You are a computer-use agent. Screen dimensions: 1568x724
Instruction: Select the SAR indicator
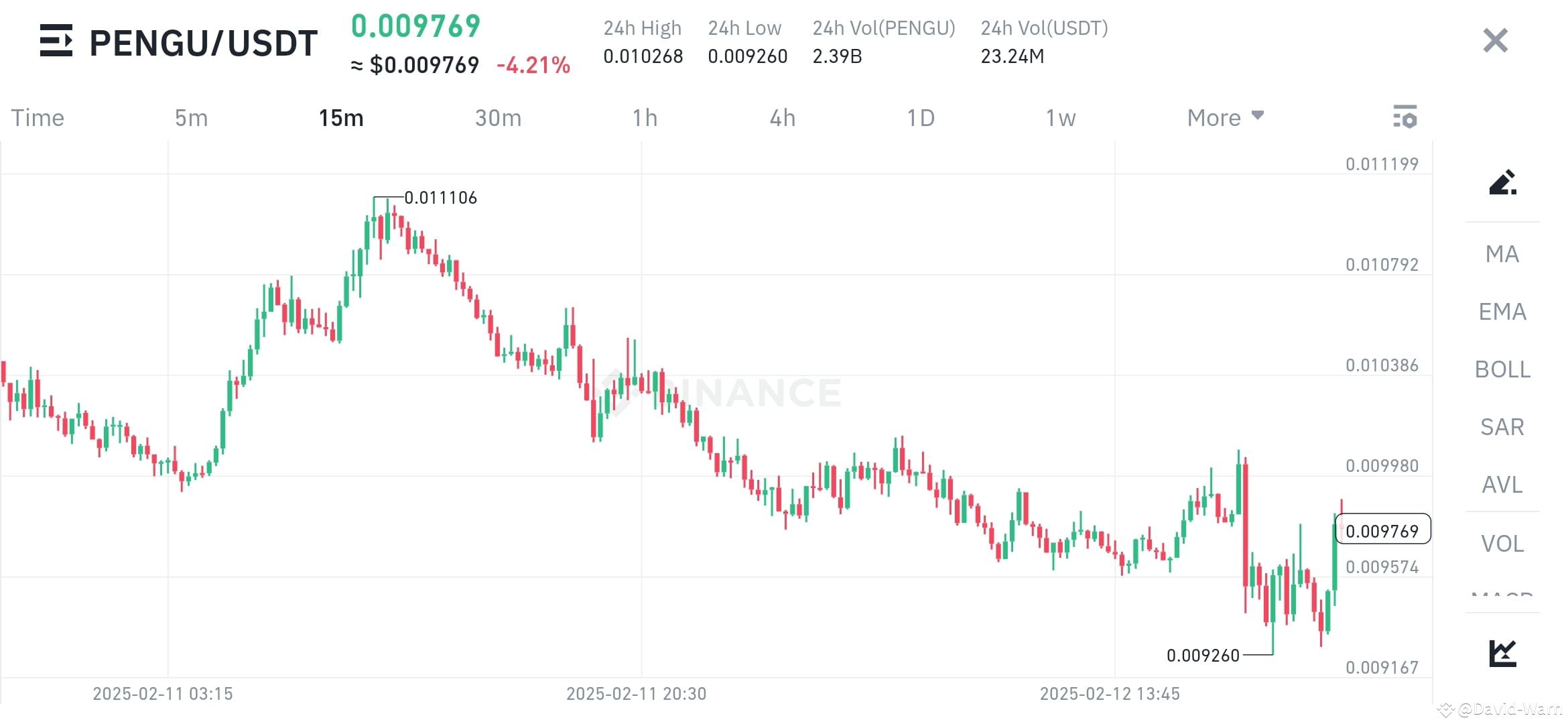(1501, 427)
